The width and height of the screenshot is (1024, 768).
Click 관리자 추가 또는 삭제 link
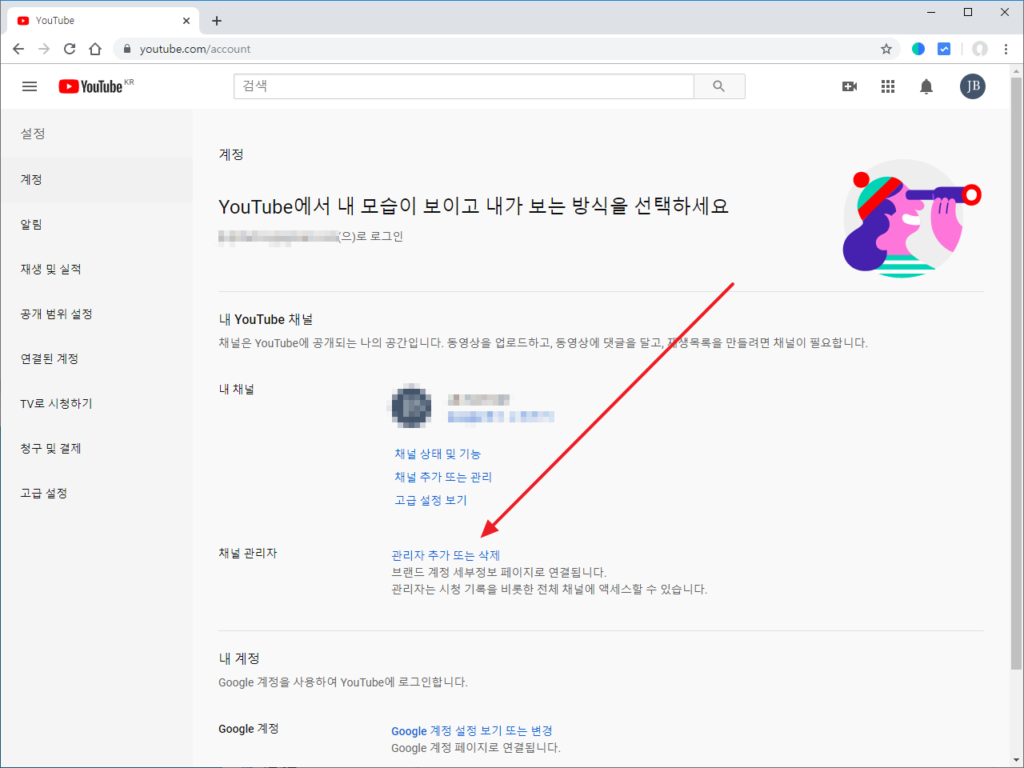(445, 555)
